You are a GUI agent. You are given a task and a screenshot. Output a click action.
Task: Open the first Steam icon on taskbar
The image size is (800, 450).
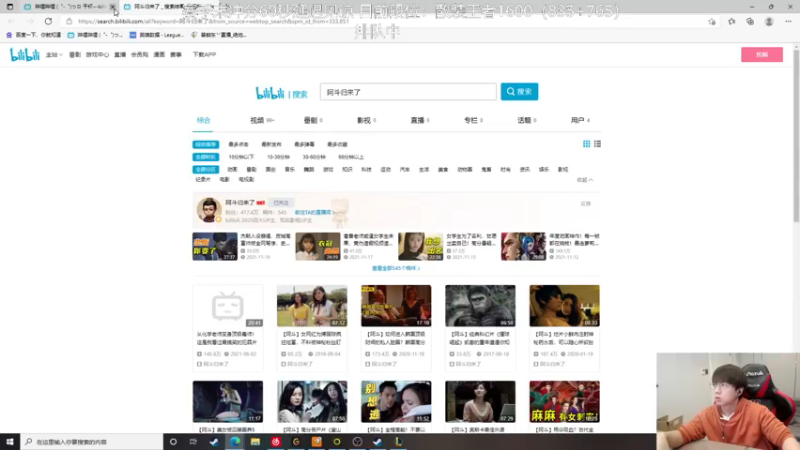(x=214, y=441)
